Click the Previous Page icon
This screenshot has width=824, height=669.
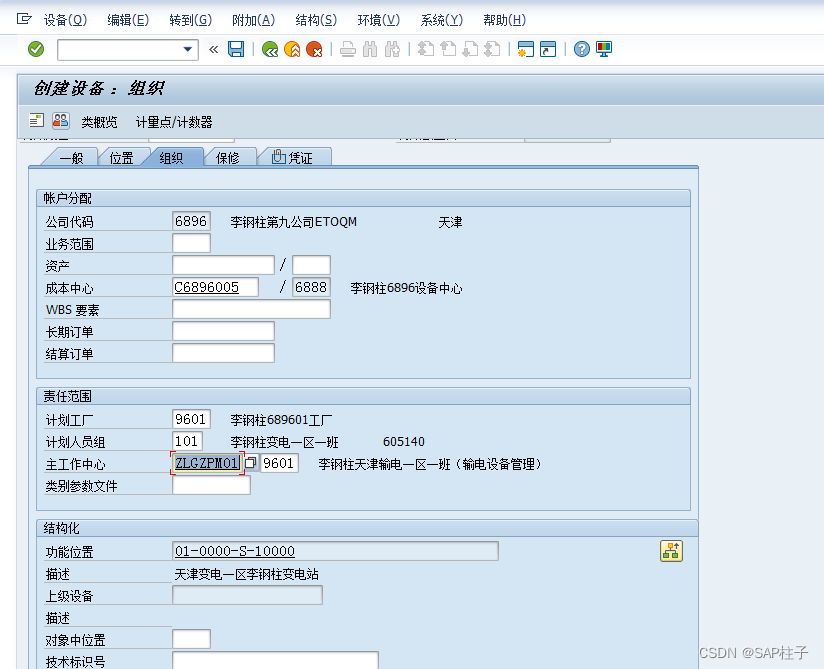pos(448,49)
